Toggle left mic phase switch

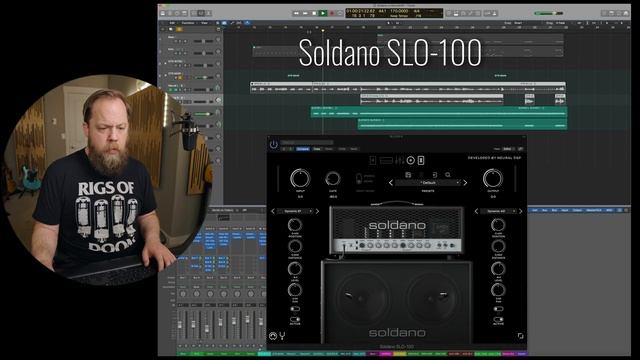(x=294, y=309)
